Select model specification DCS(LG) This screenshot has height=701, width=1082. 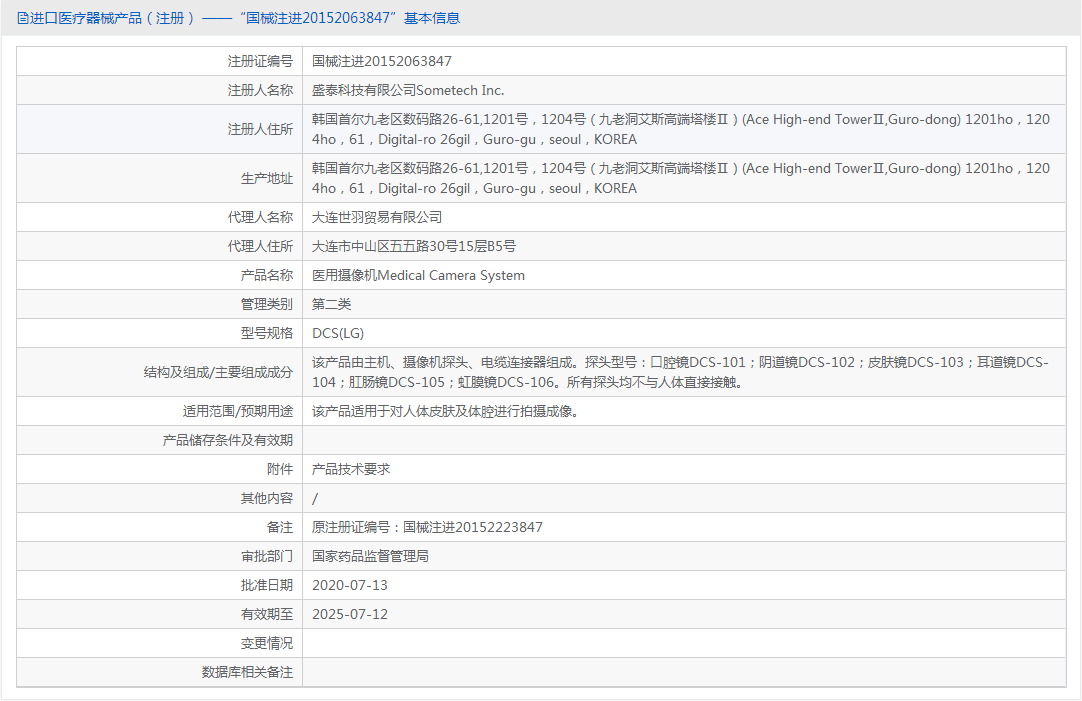[x=337, y=333]
